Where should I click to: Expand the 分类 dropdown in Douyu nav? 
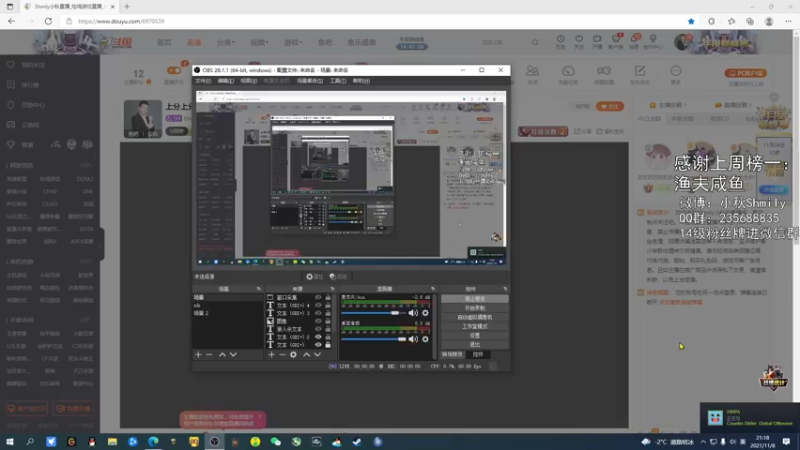[x=225, y=42]
